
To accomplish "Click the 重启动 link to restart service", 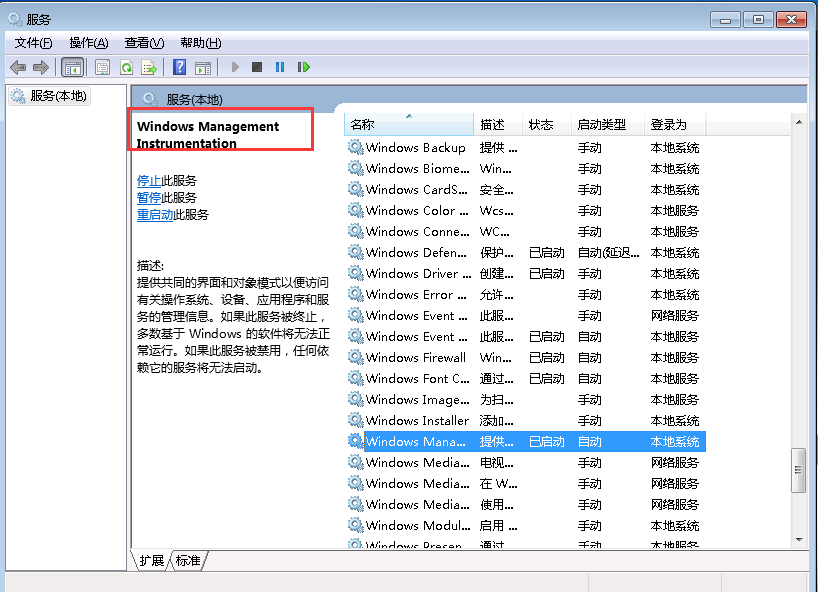I will (154, 215).
